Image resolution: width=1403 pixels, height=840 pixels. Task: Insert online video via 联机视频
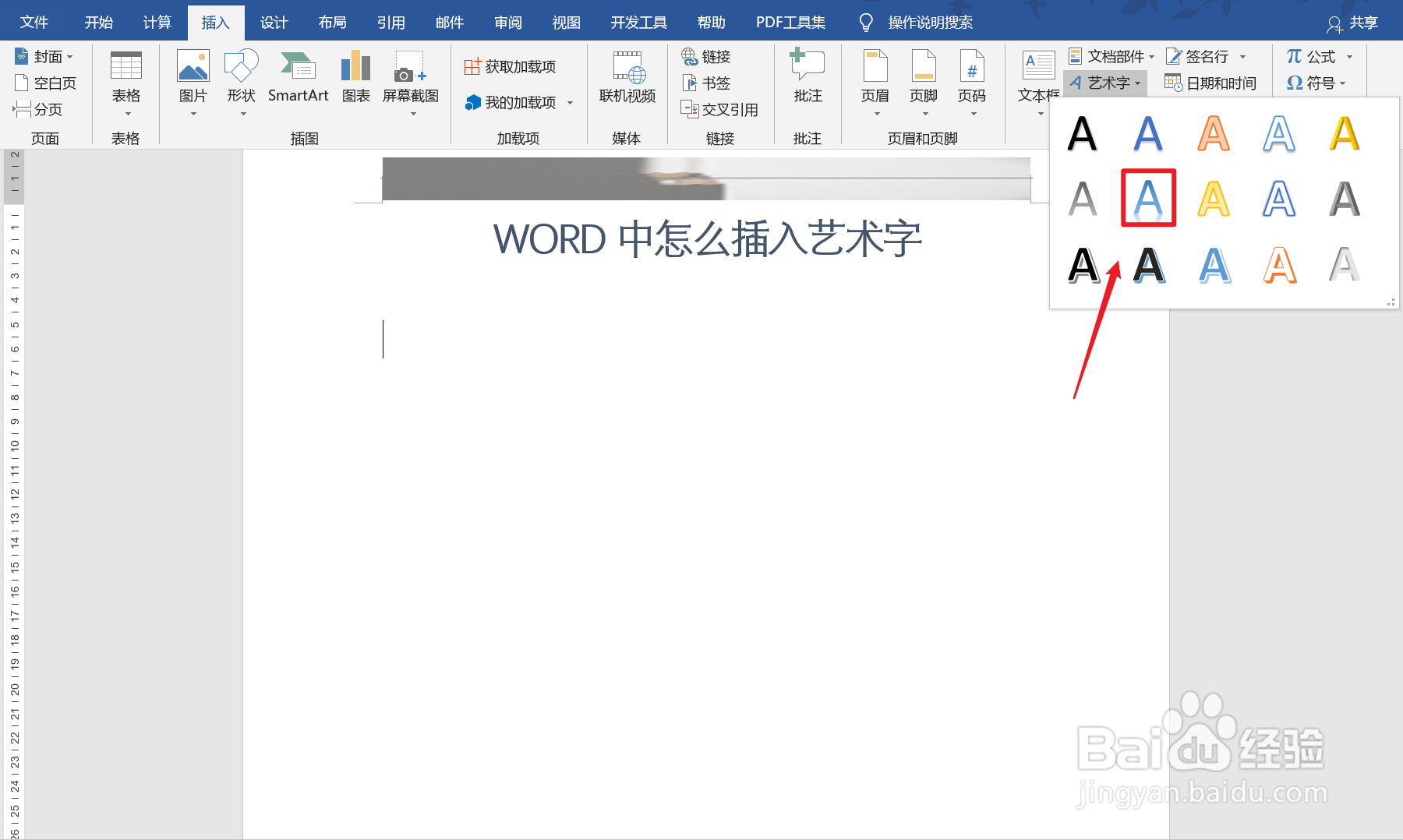pyautogui.click(x=626, y=74)
